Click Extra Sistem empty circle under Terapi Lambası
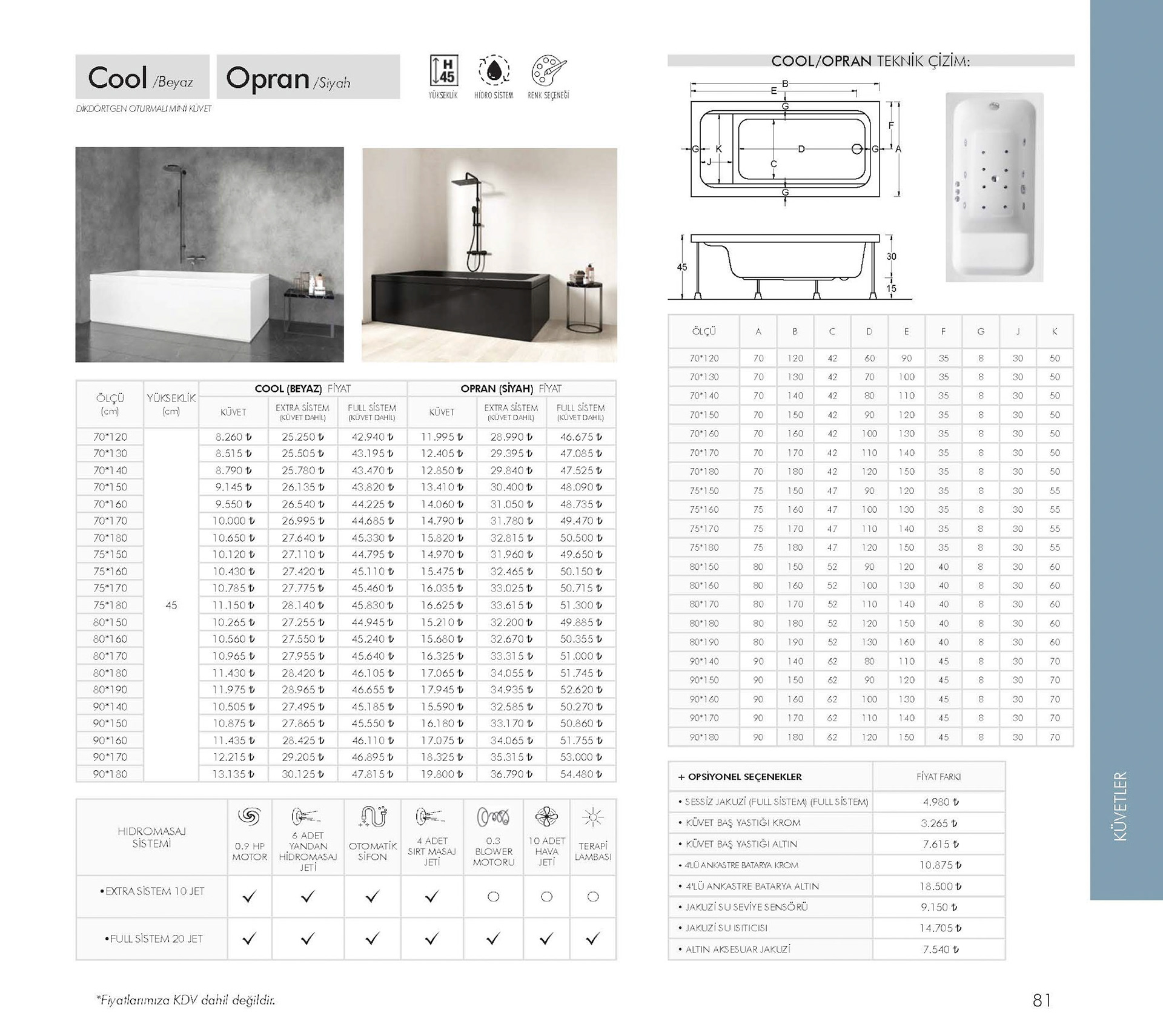This screenshot has width=1163, height=1036. click(592, 897)
